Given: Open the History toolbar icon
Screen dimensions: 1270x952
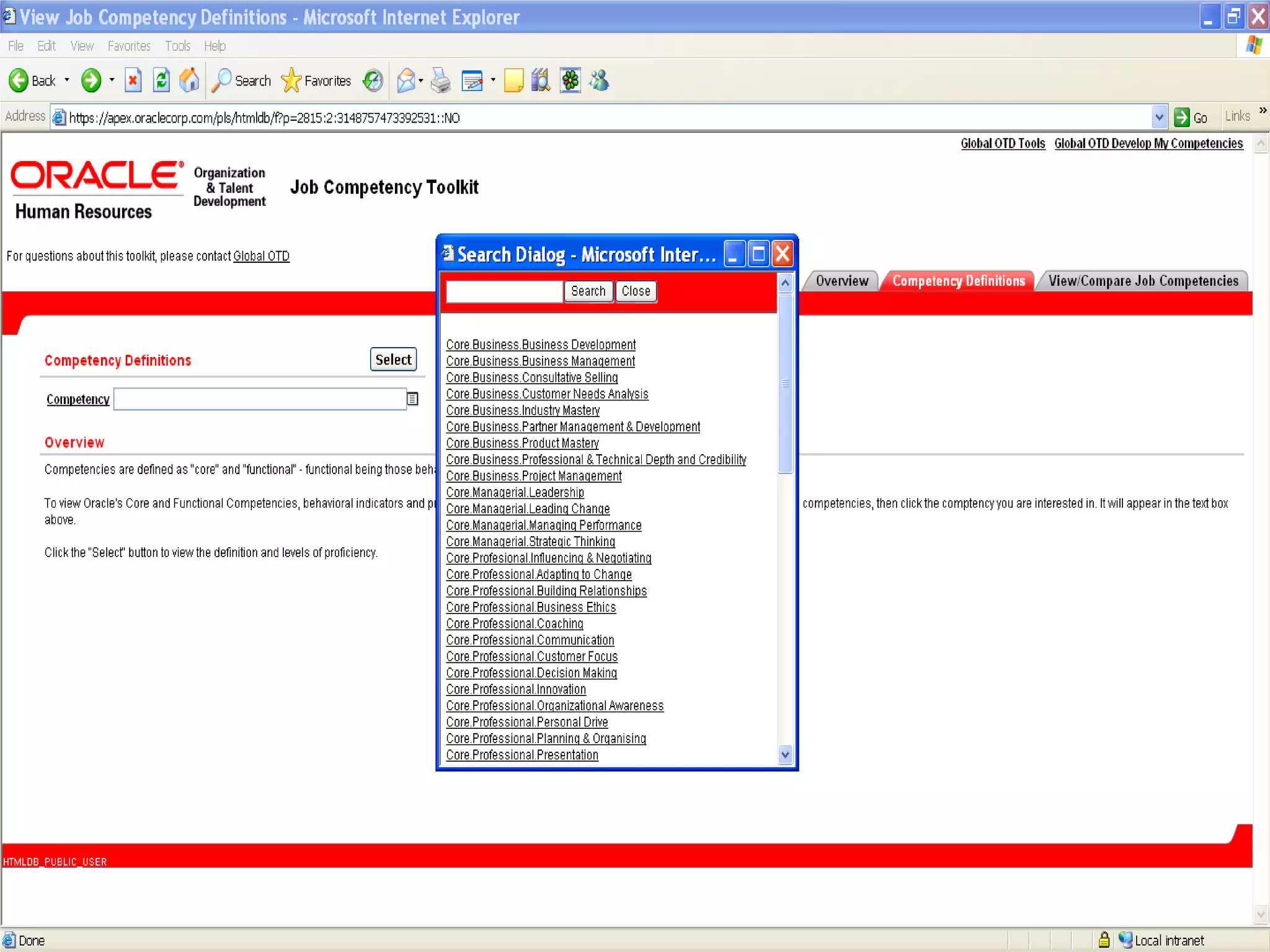Looking at the screenshot, I should click(373, 81).
